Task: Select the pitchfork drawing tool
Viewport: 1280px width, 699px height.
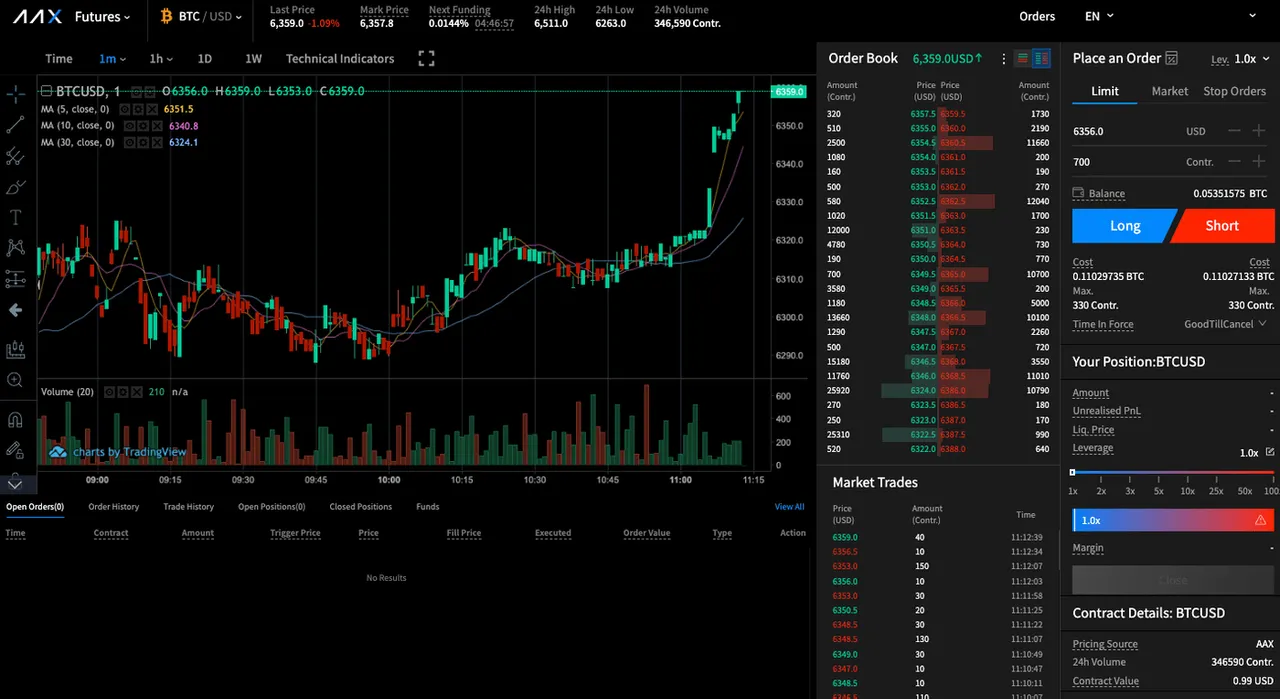Action: point(15,156)
